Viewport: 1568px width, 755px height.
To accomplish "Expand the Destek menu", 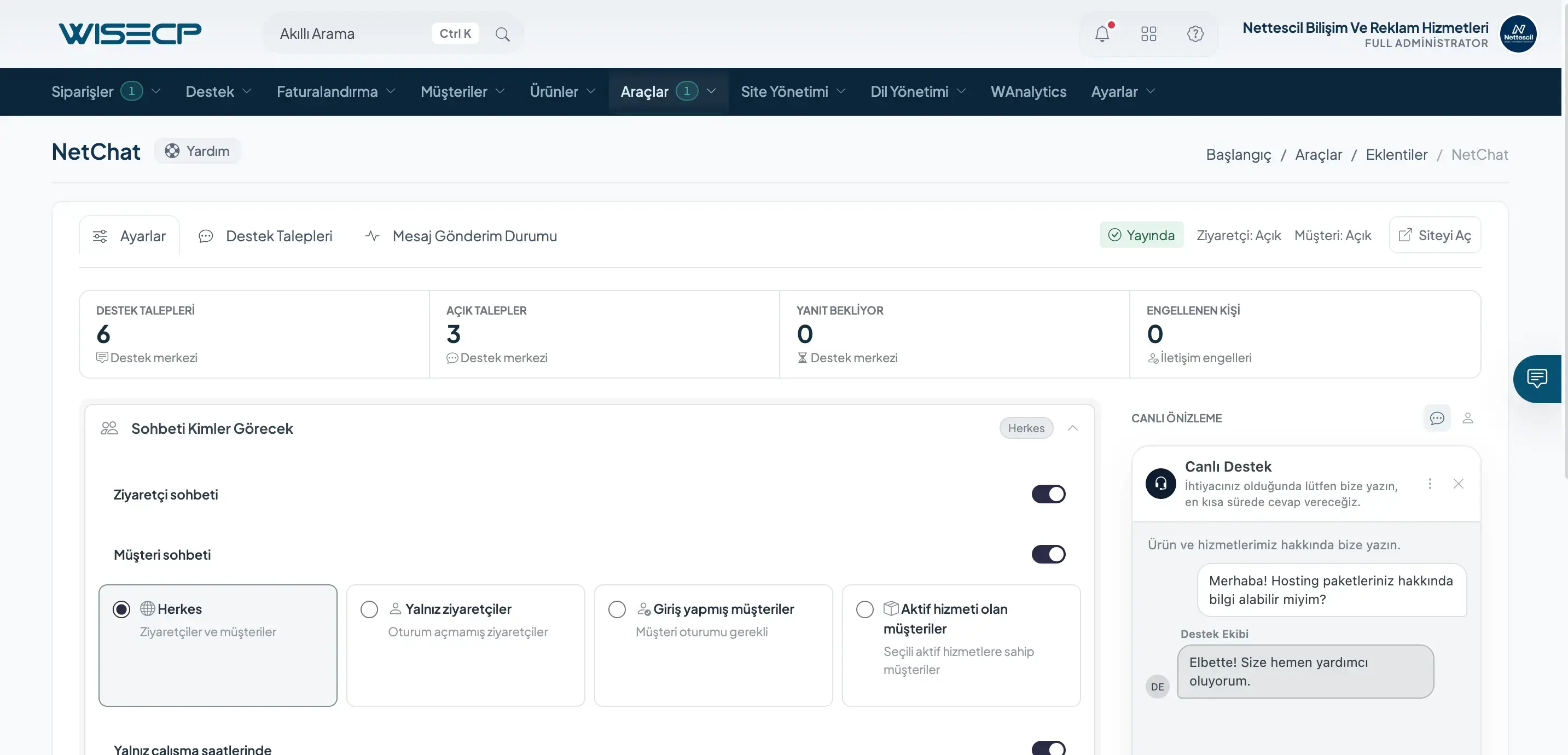I will click(218, 91).
